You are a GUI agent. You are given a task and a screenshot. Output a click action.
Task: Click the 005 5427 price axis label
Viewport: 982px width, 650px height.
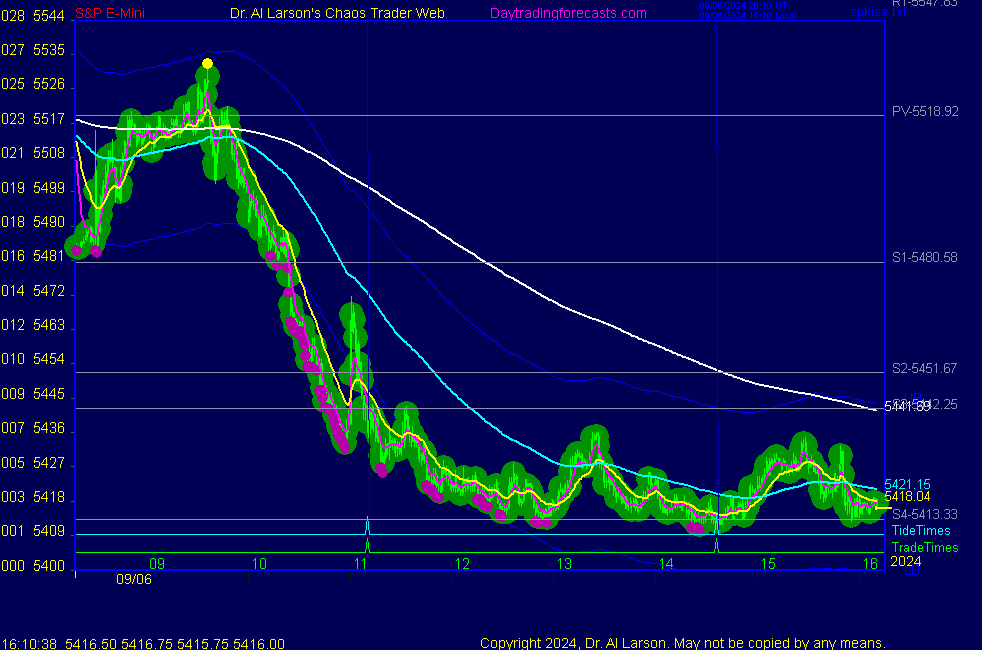point(33,463)
